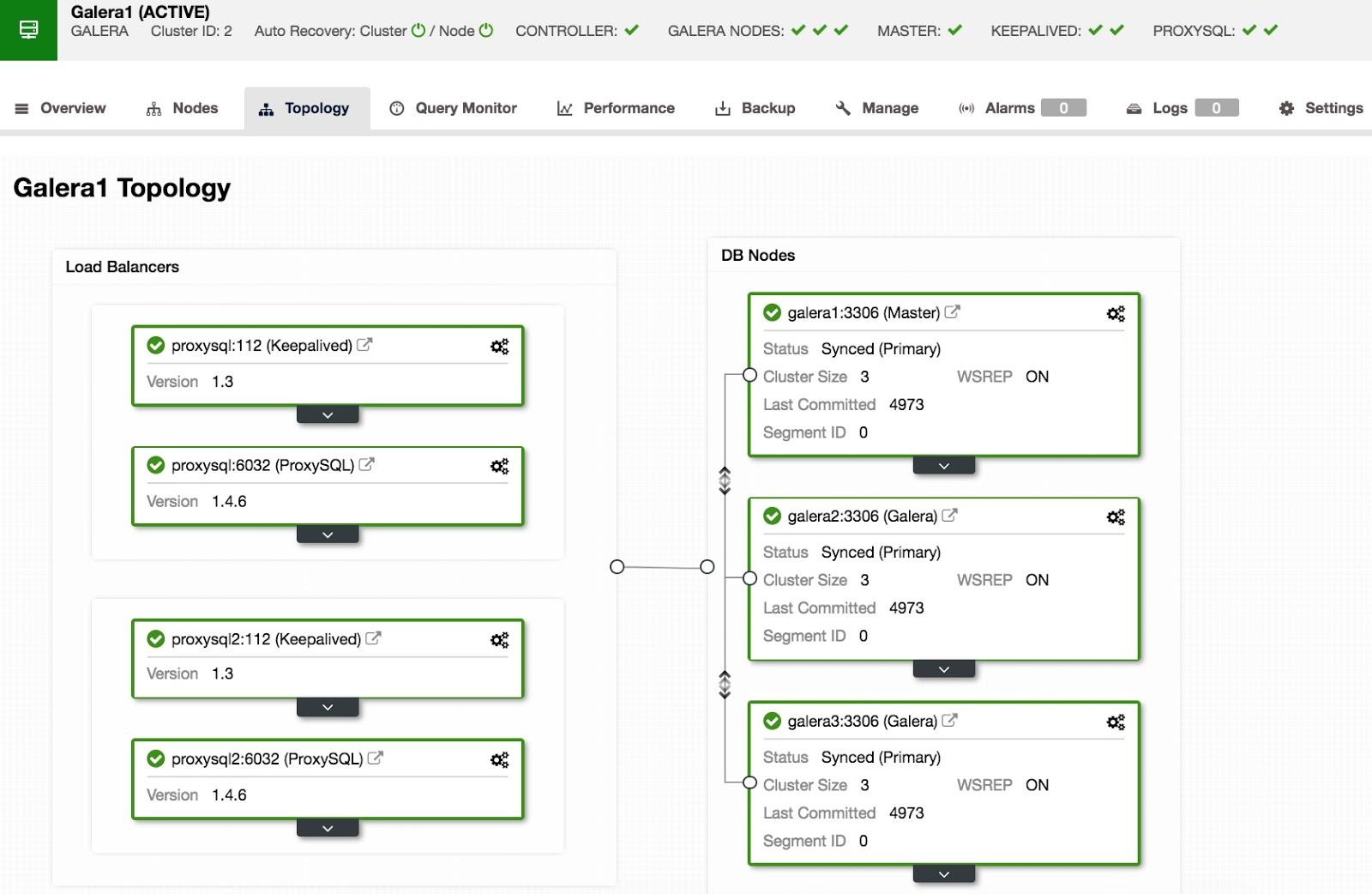Open gear actions for galera3:3306 node
The image size is (1372, 894).
pos(1116,722)
